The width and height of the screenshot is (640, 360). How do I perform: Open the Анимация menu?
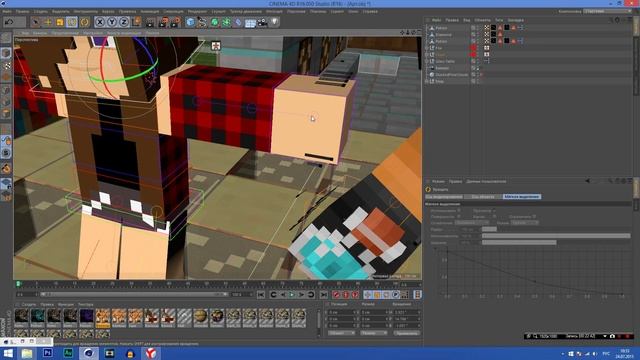[x=150, y=11]
